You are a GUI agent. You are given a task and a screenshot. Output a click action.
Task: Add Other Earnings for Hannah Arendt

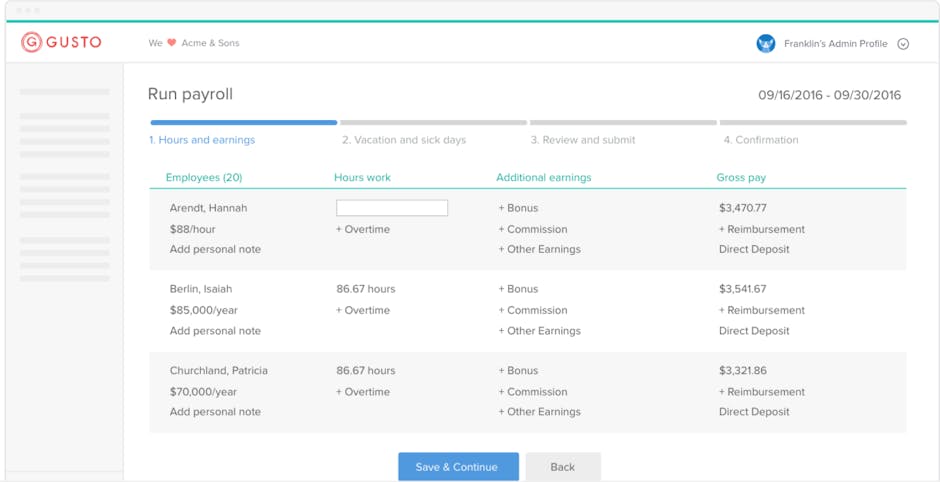[x=539, y=249]
